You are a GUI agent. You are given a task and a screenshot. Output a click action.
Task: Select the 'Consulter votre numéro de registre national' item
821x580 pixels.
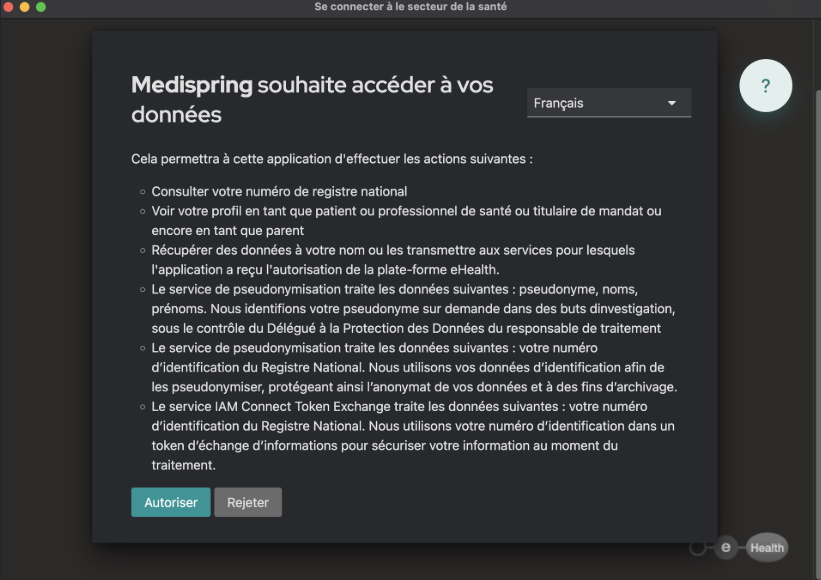pyautogui.click(x=279, y=191)
